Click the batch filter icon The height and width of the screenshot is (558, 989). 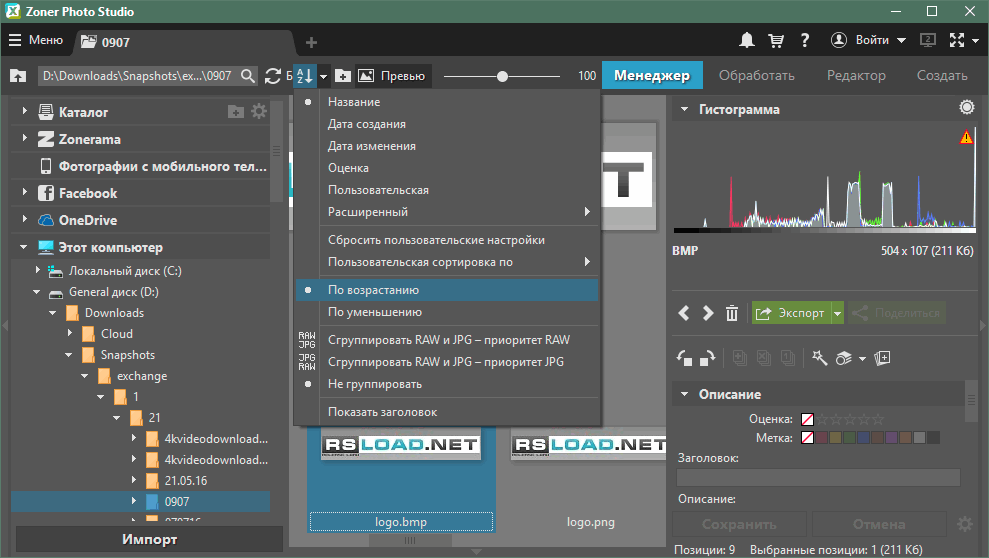pos(844,359)
